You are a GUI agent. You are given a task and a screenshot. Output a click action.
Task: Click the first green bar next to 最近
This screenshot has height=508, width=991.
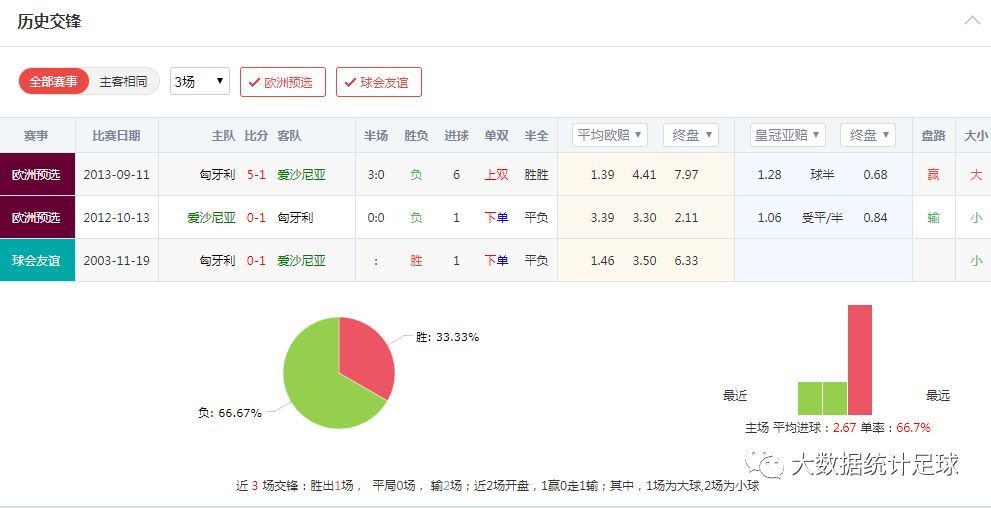(x=810, y=398)
